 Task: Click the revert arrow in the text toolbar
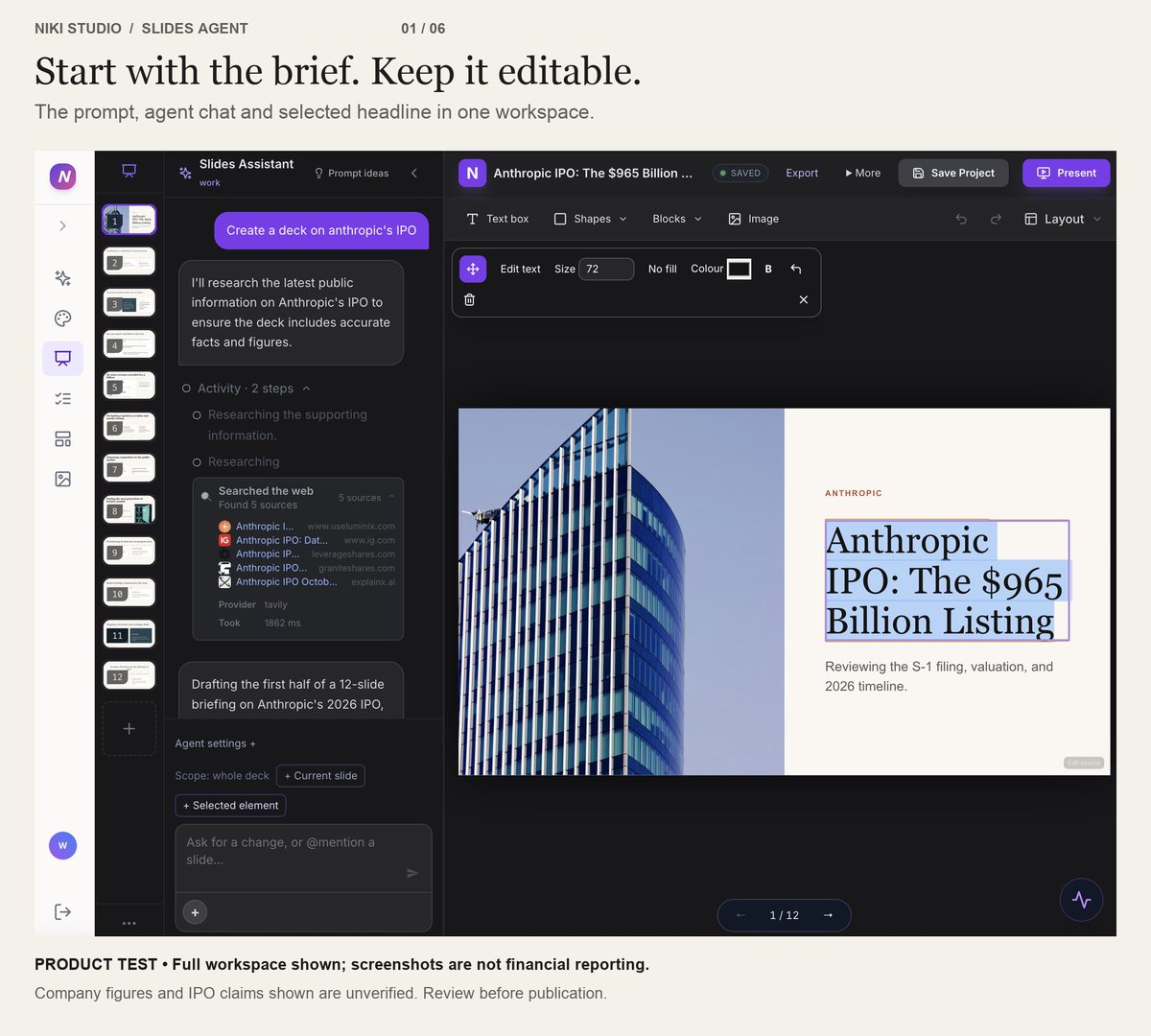pos(796,270)
